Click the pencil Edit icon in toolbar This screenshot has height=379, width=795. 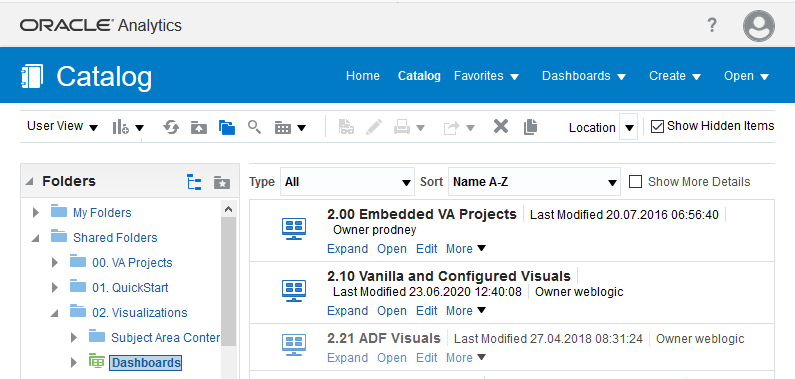[374, 127]
